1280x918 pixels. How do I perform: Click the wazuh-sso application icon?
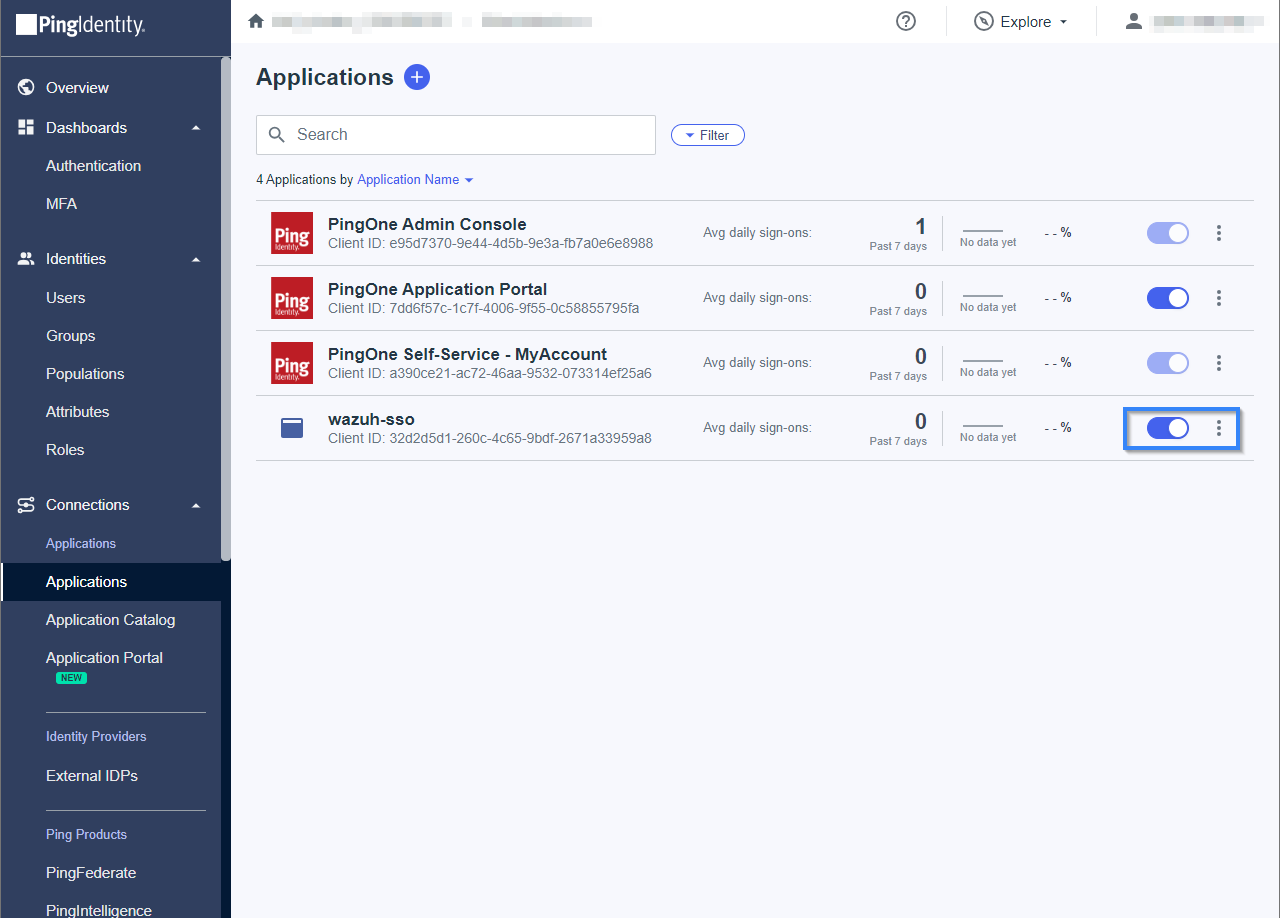pyautogui.click(x=292, y=428)
